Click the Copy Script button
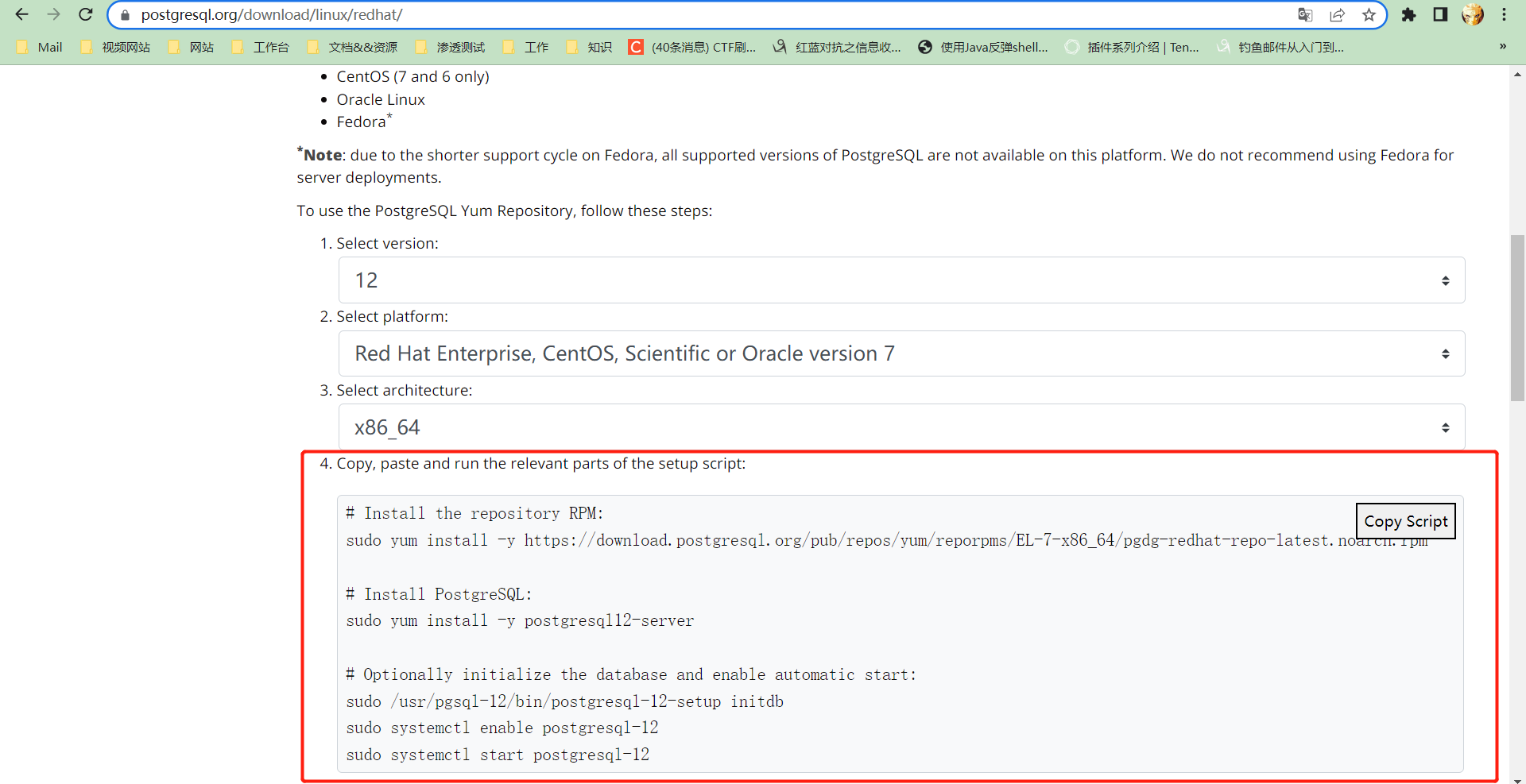This screenshot has height=784, width=1526. [1405, 521]
